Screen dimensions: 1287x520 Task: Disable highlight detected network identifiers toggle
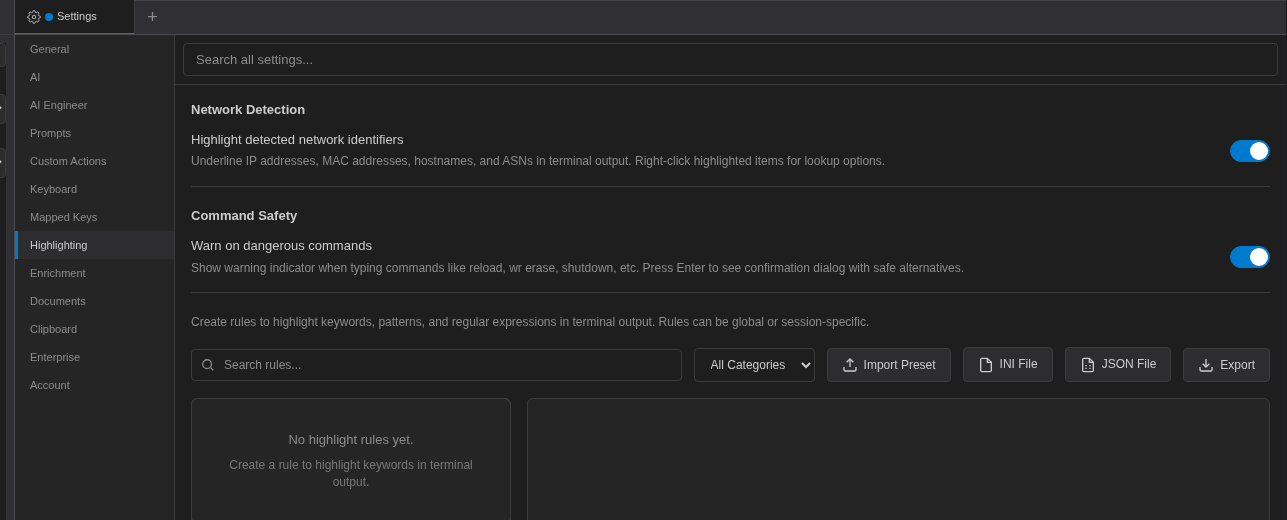pyautogui.click(x=1250, y=151)
